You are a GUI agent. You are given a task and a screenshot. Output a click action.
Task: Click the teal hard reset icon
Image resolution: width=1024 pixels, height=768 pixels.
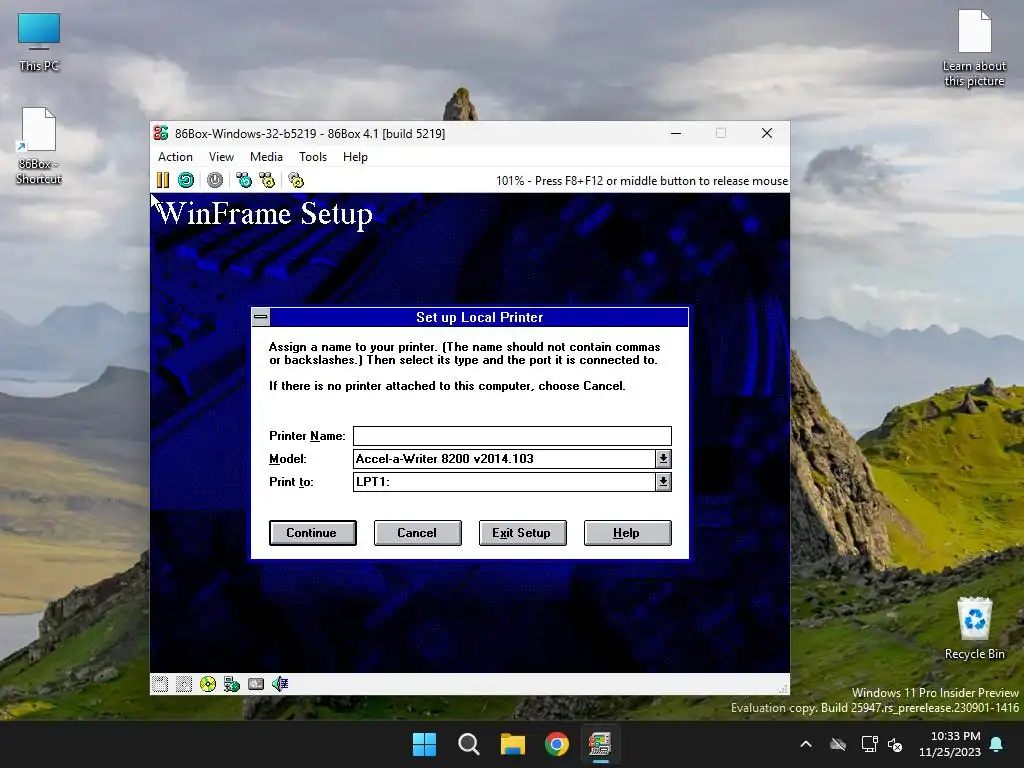point(186,180)
